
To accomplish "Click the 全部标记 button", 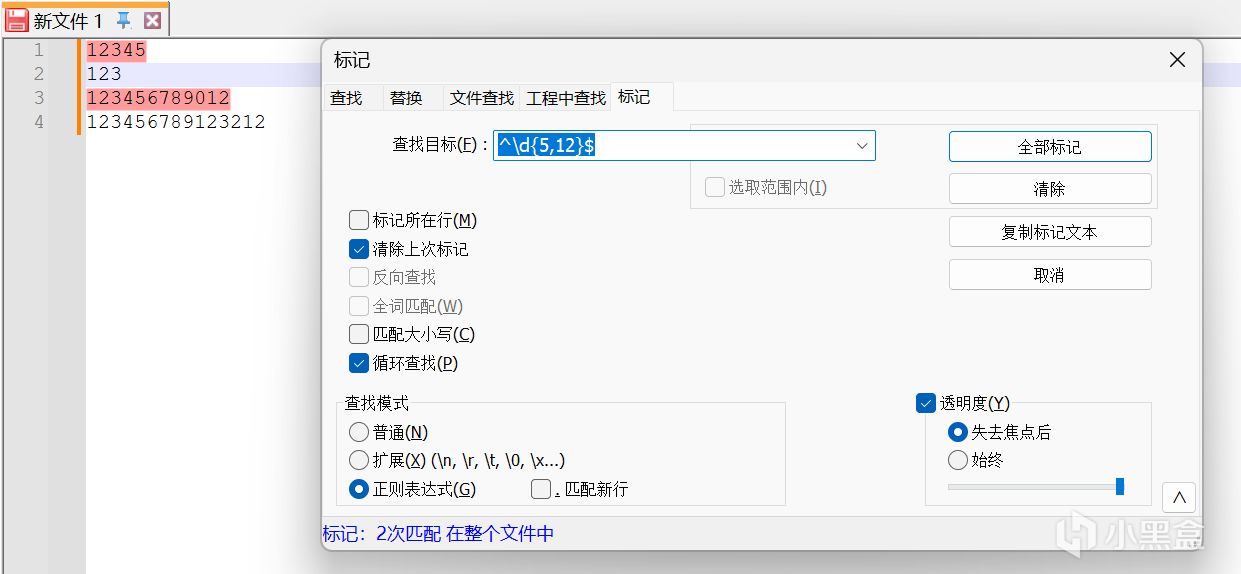I will point(1049,147).
